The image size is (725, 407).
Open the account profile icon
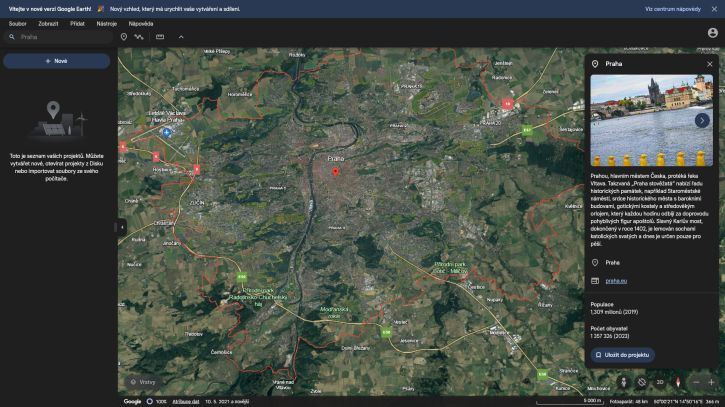click(x=713, y=33)
